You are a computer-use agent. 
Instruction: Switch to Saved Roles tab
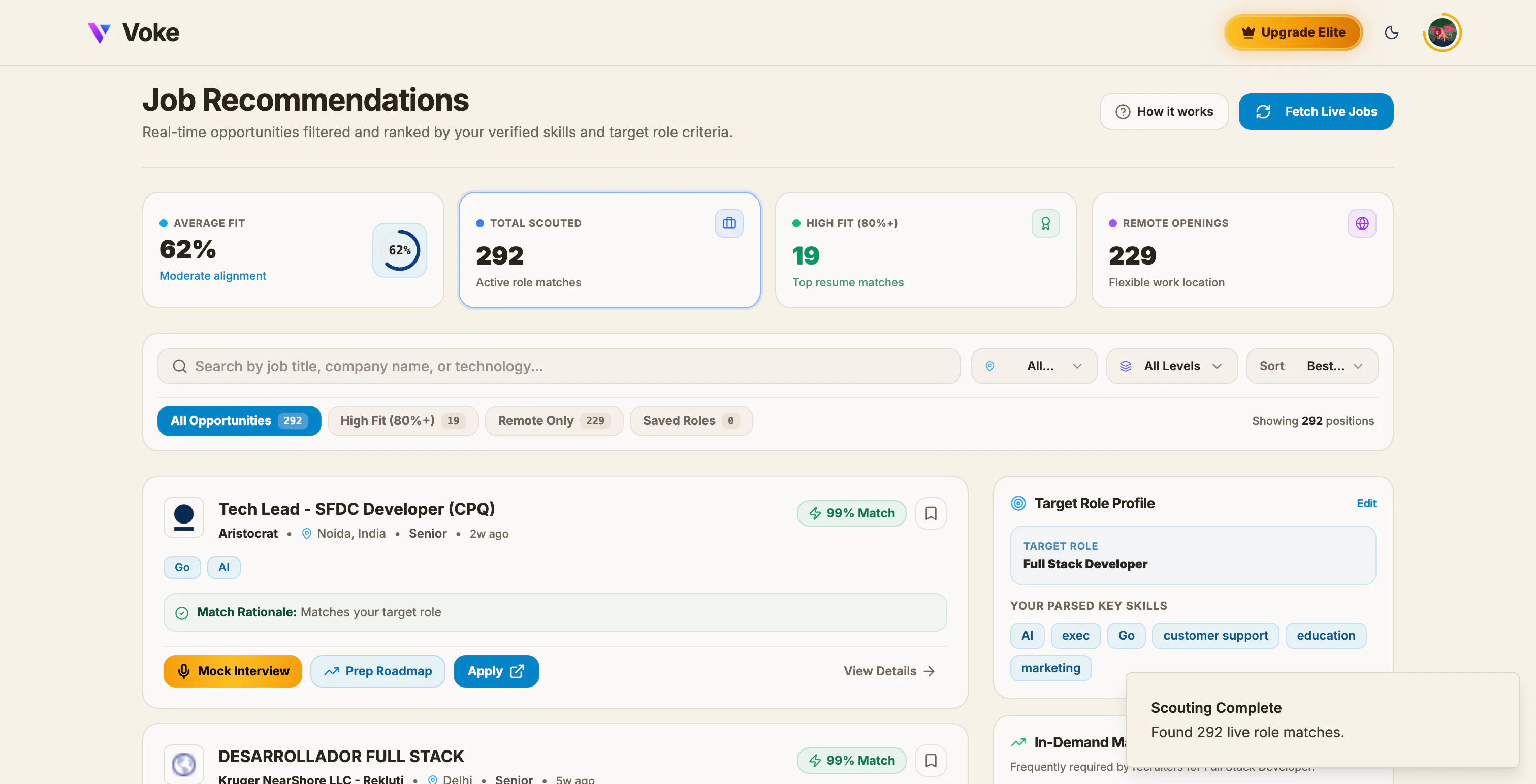tap(691, 421)
